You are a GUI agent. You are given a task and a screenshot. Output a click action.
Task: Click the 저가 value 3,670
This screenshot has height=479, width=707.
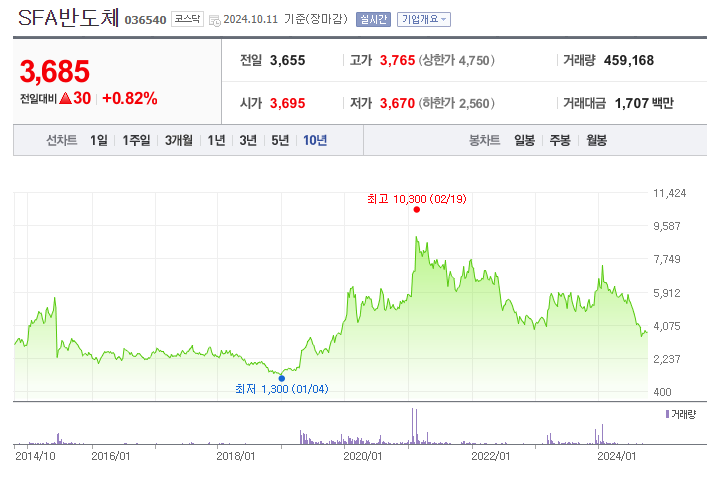click(x=397, y=103)
